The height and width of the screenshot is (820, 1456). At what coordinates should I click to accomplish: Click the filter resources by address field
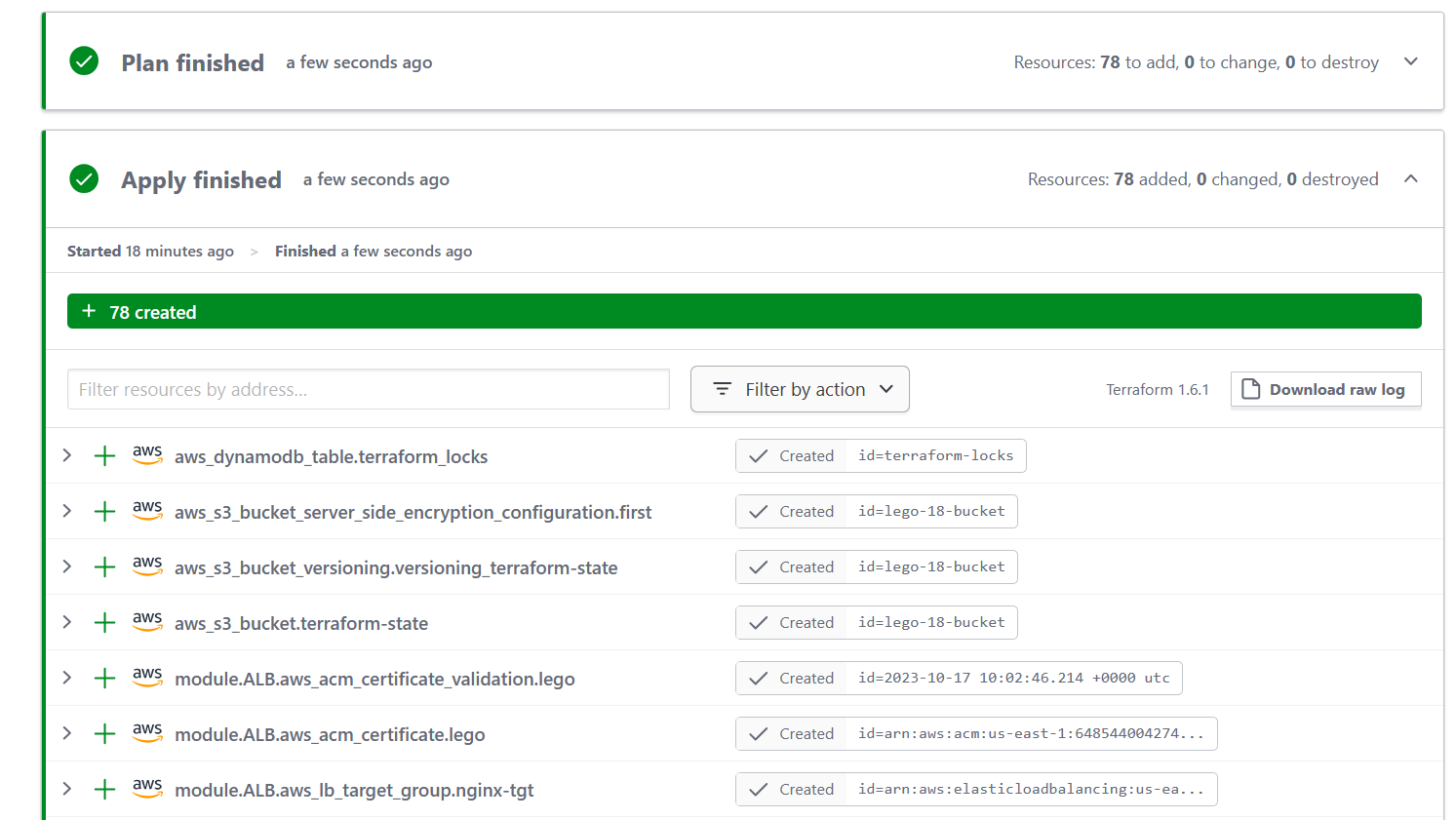368,389
